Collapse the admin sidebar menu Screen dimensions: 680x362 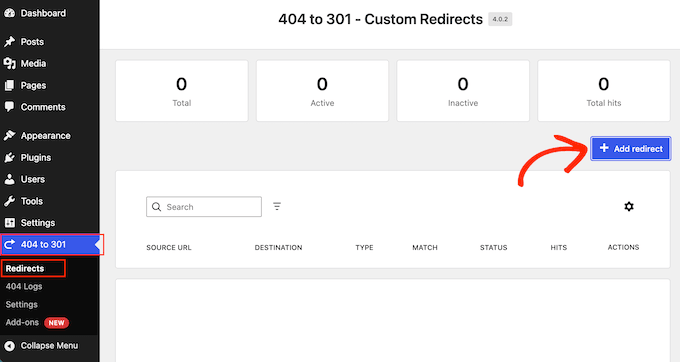[x=49, y=346]
